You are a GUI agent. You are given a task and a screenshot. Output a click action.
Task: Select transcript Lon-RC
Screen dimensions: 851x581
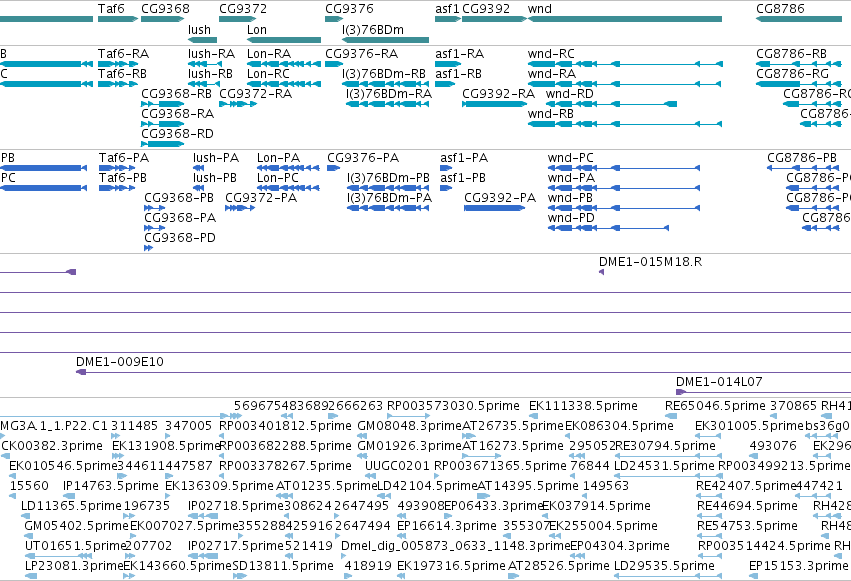pyautogui.click(x=284, y=84)
